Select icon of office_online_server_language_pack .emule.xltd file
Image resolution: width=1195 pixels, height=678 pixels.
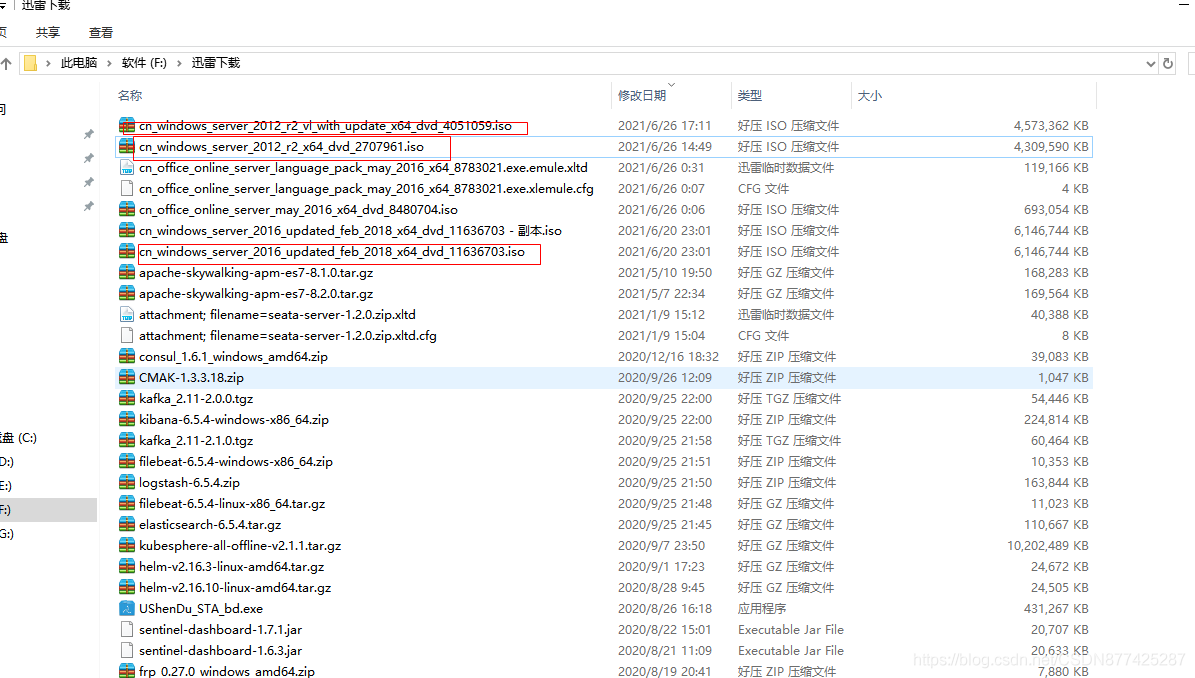point(127,168)
